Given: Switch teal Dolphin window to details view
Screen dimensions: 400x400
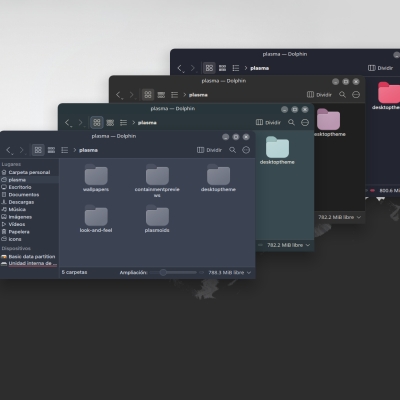Looking at the screenshot, I should pyautogui.click(x=123, y=123).
